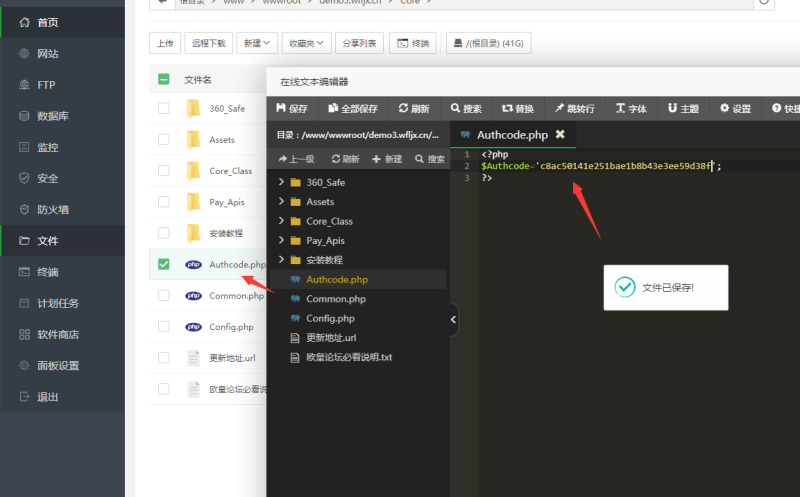Open the 新建 dropdown in file manager
The image size is (800, 497).
tap(257, 43)
